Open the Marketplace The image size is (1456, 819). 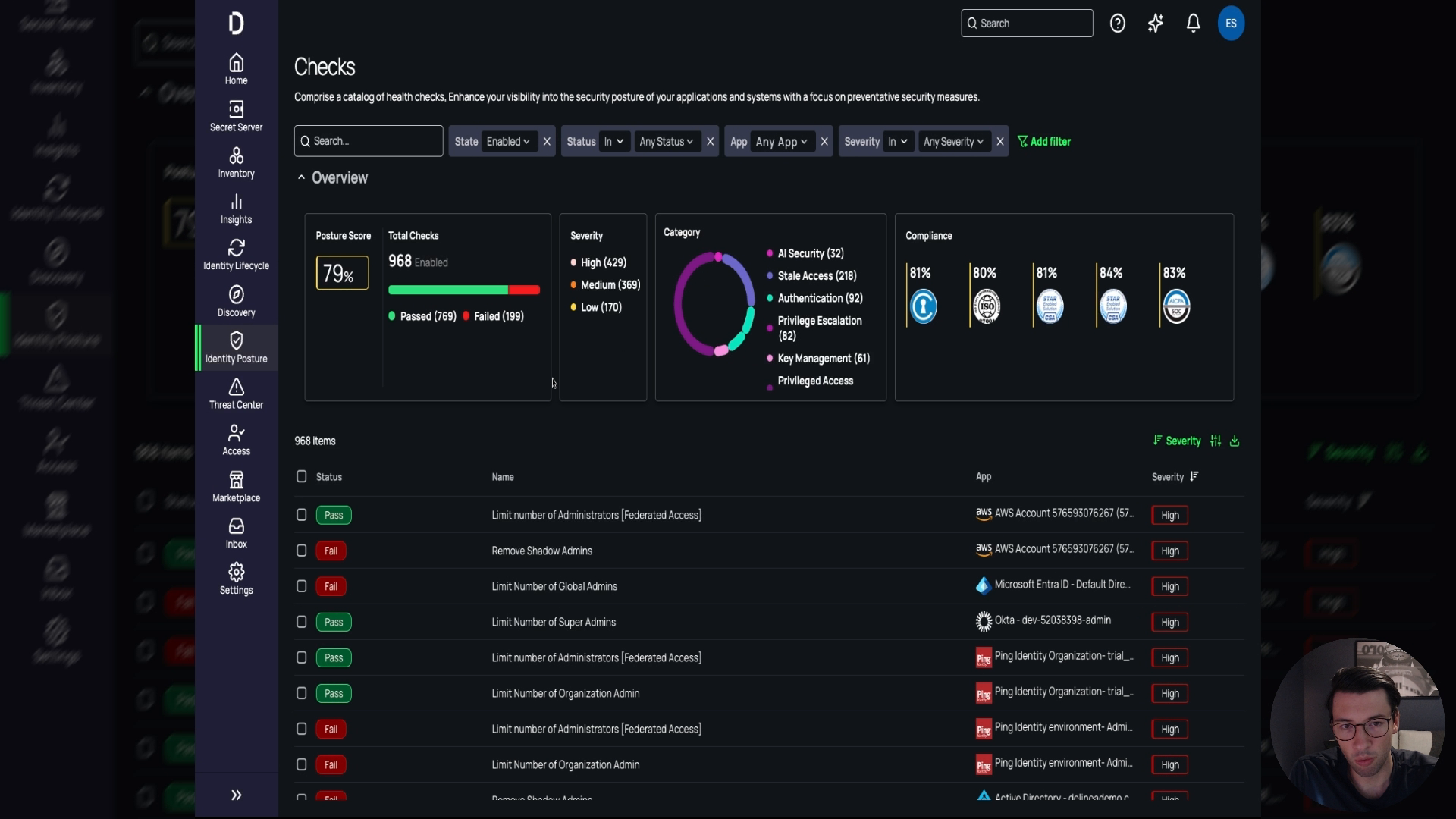click(236, 485)
